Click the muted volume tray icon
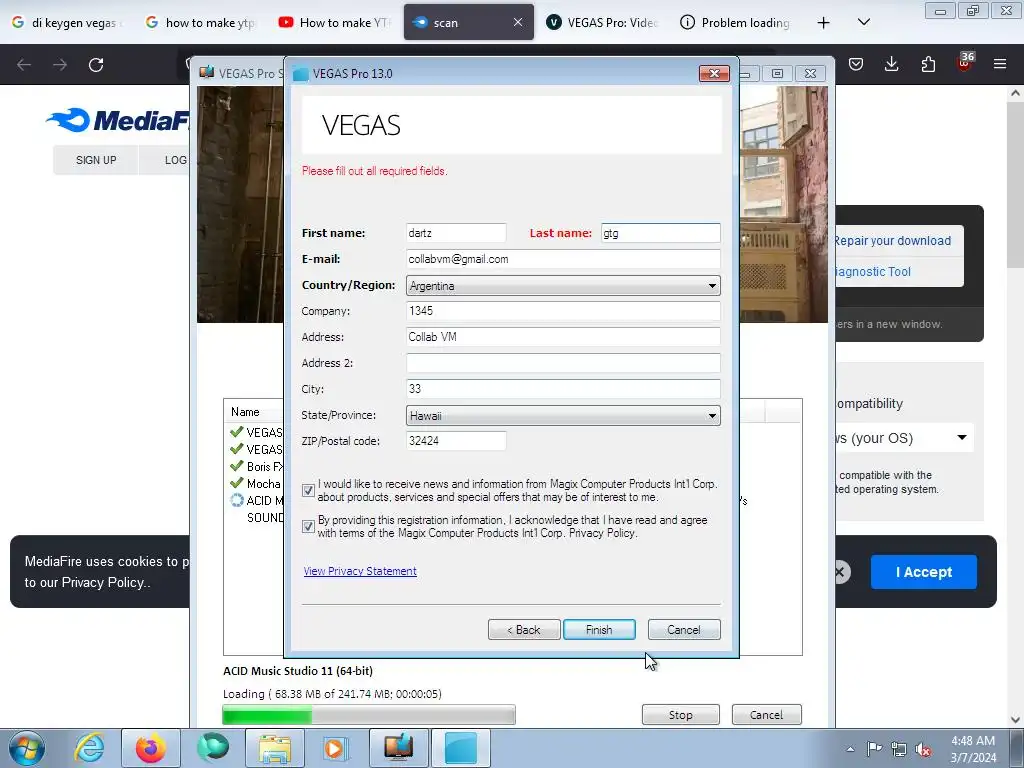1024x768 pixels. point(923,749)
